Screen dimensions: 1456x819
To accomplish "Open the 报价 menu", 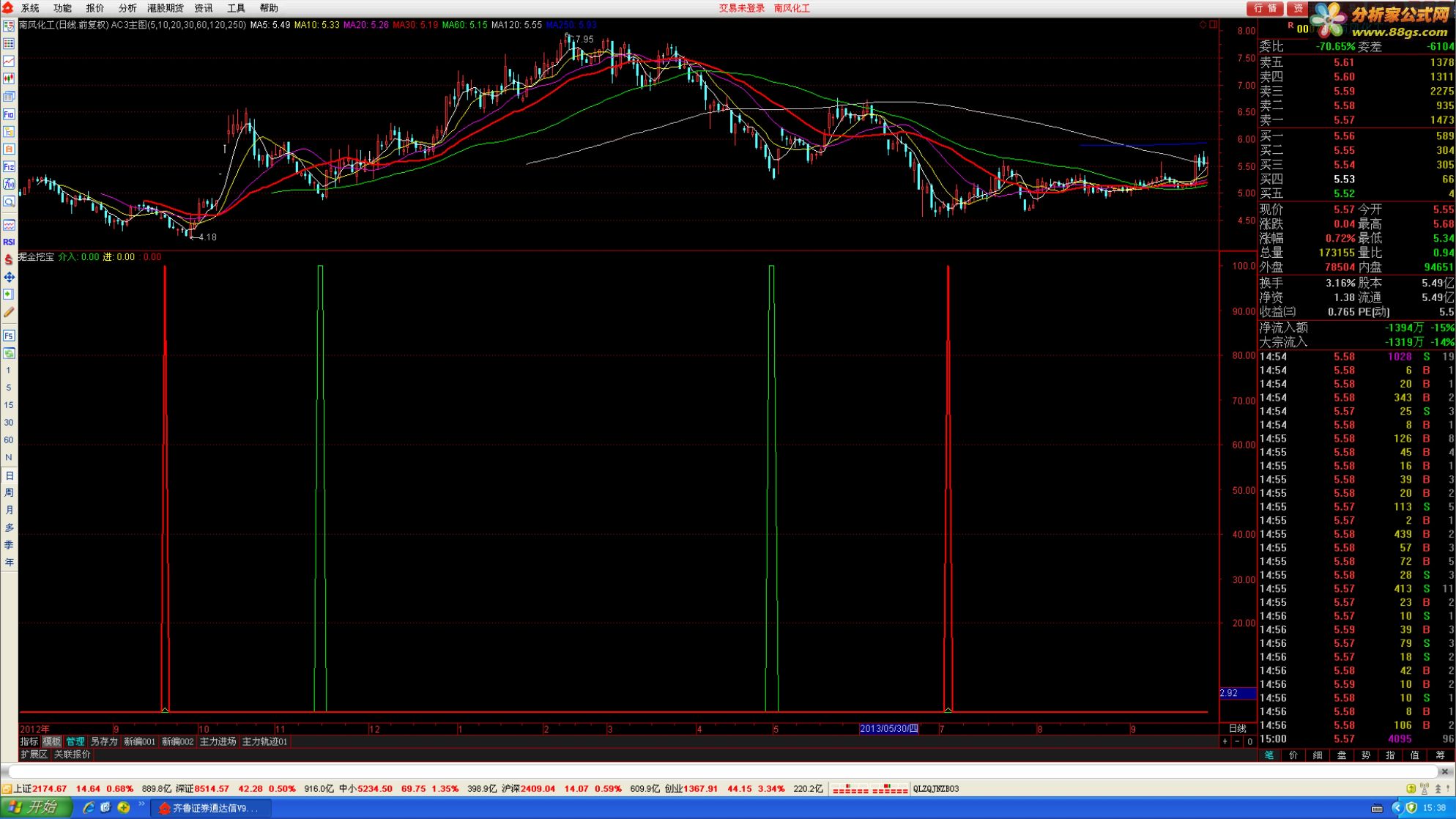I will 95,8.
